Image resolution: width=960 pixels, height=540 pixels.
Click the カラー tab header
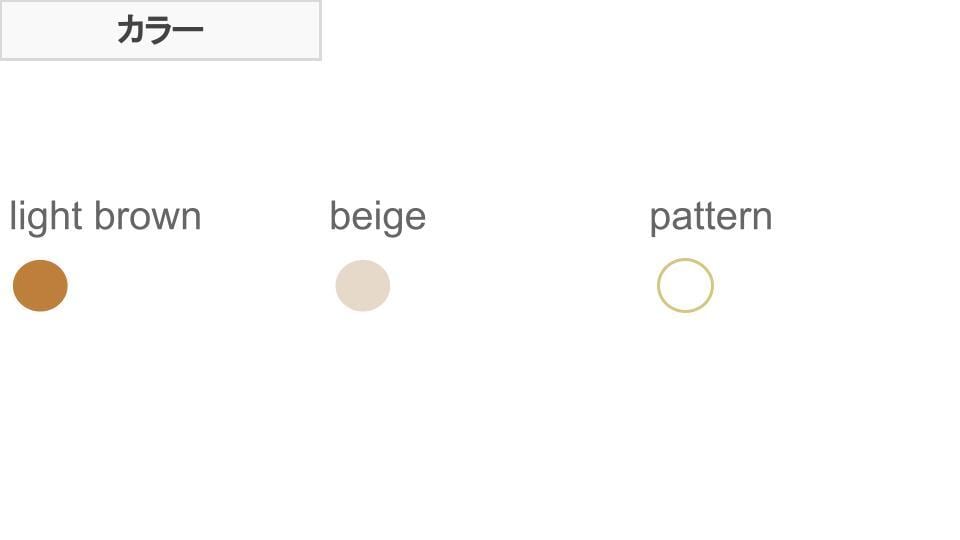pyautogui.click(x=160, y=30)
